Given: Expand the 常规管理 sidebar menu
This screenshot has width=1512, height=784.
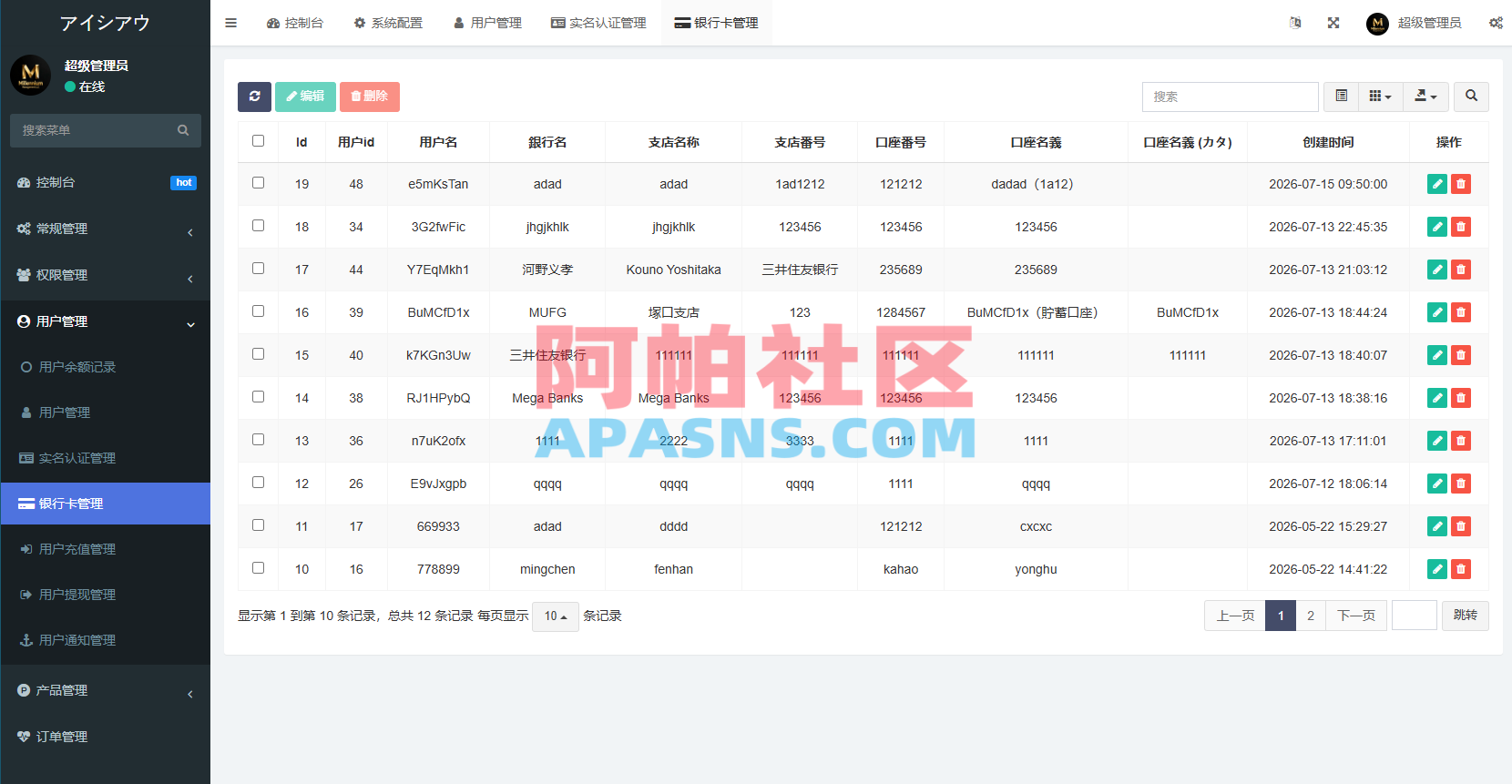Looking at the screenshot, I should click(x=106, y=229).
